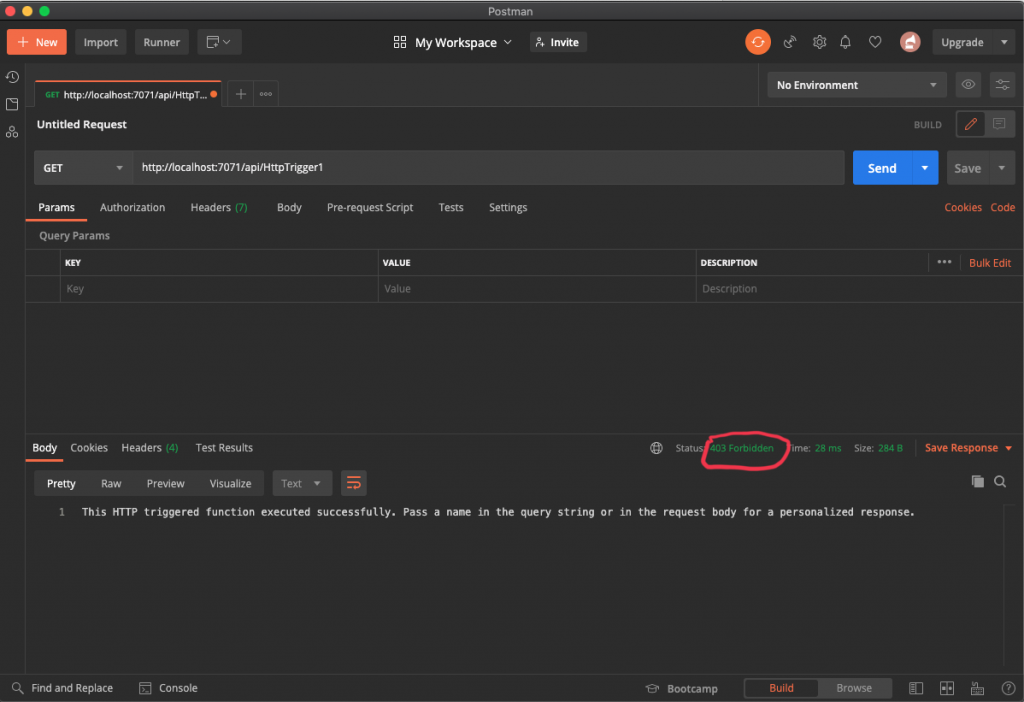Open response Headers (4) tab
1024x702 pixels.
pyautogui.click(x=150, y=448)
